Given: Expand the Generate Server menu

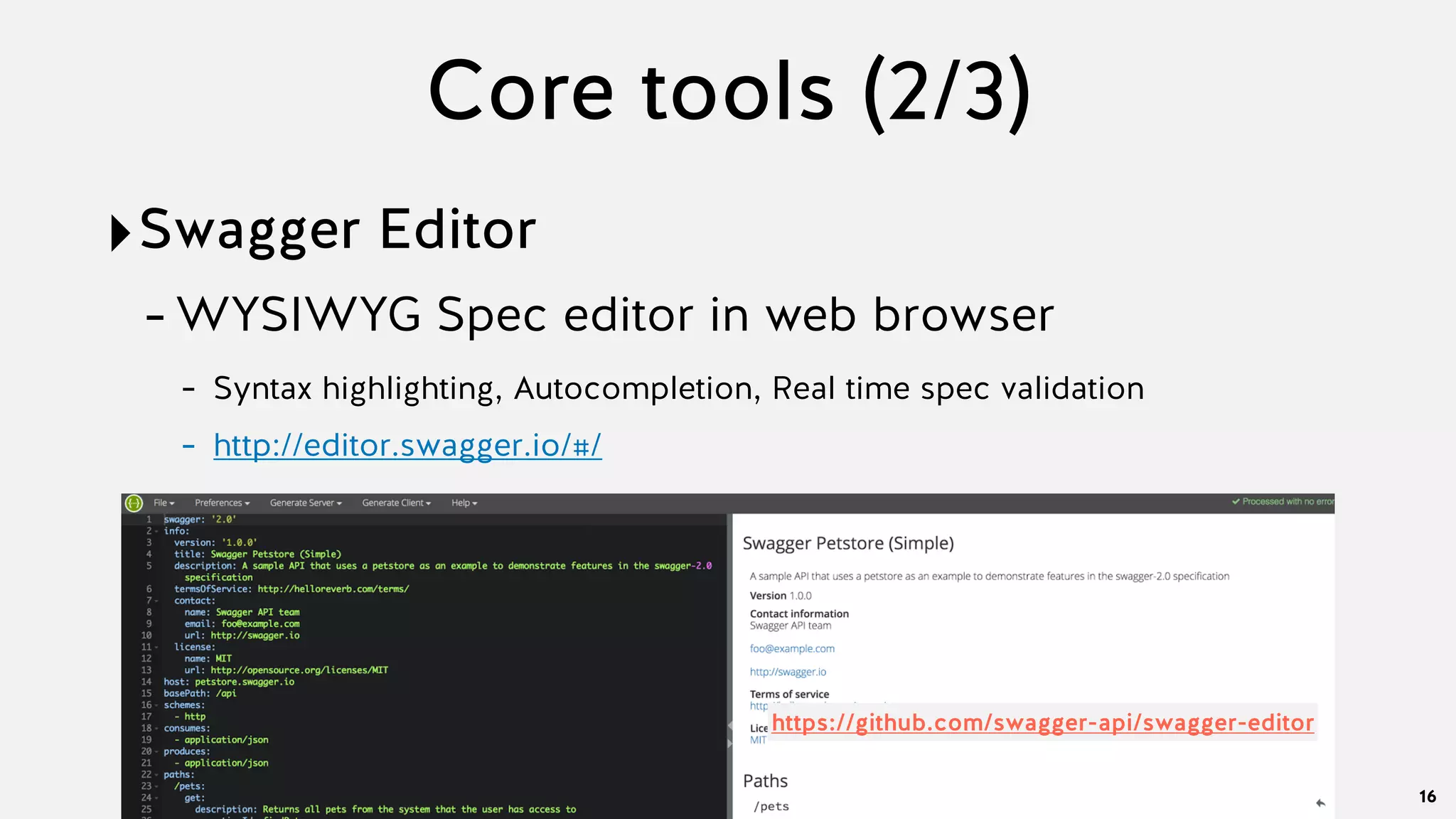Looking at the screenshot, I should click(x=306, y=503).
